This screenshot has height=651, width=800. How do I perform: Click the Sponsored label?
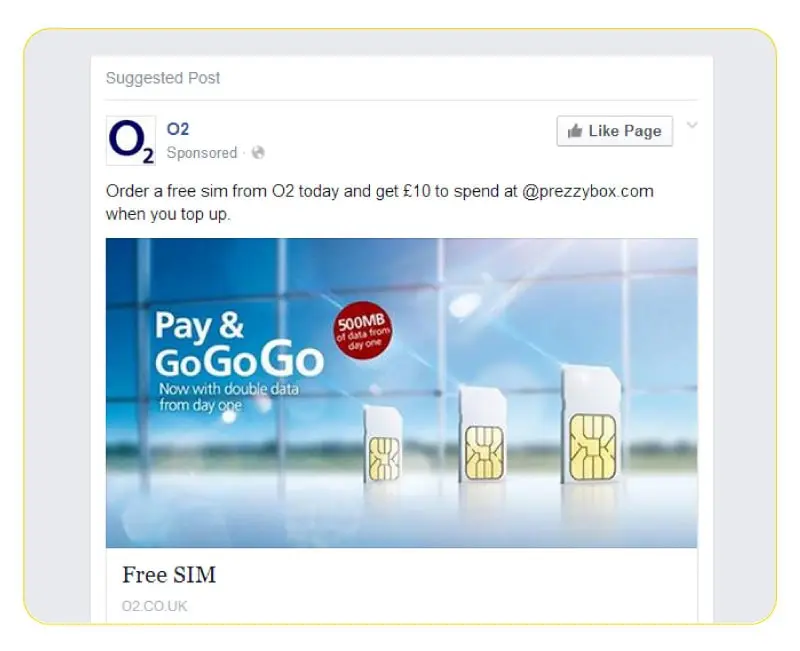[202, 153]
